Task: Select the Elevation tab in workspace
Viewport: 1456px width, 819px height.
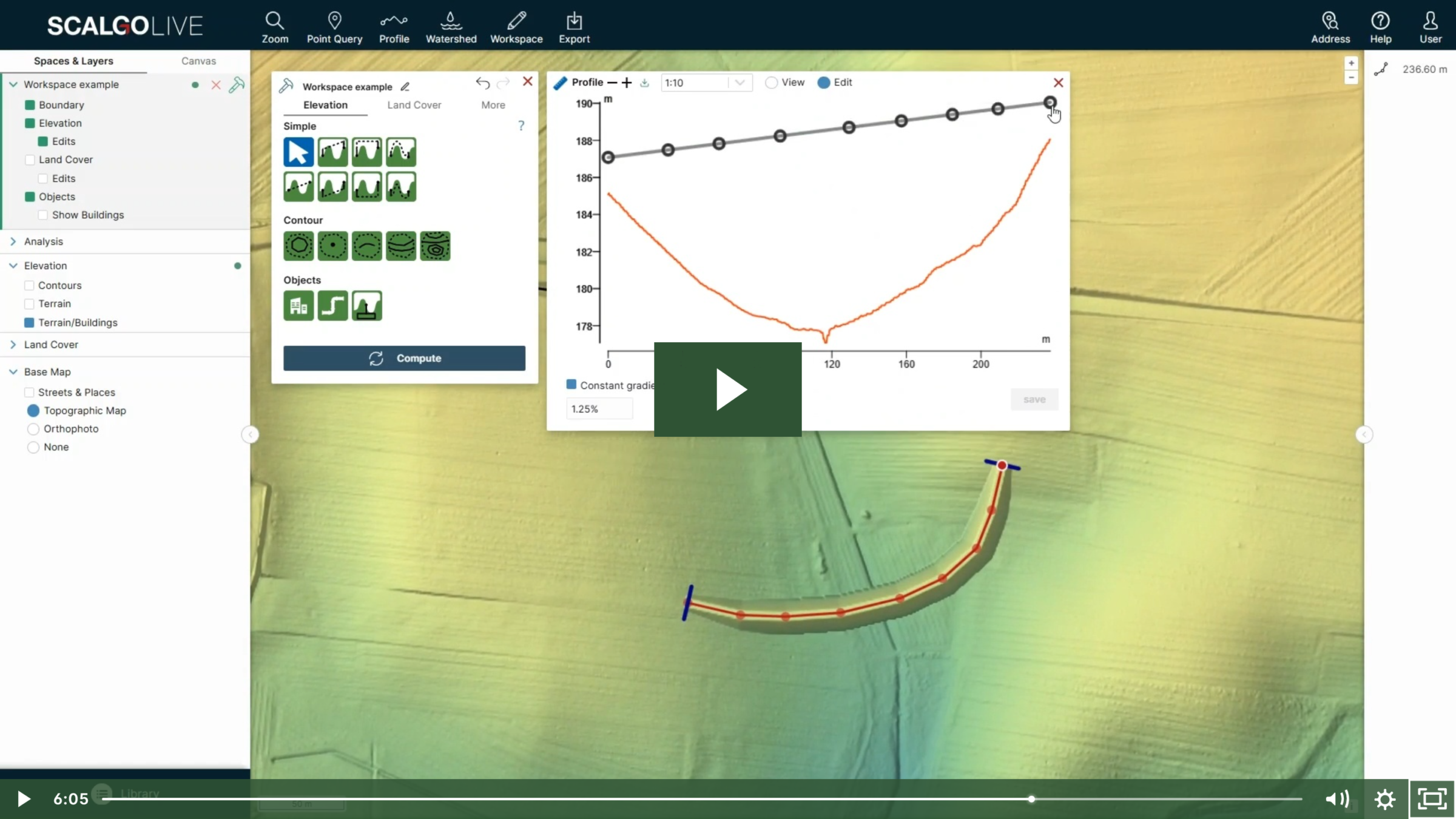Action: [325, 105]
